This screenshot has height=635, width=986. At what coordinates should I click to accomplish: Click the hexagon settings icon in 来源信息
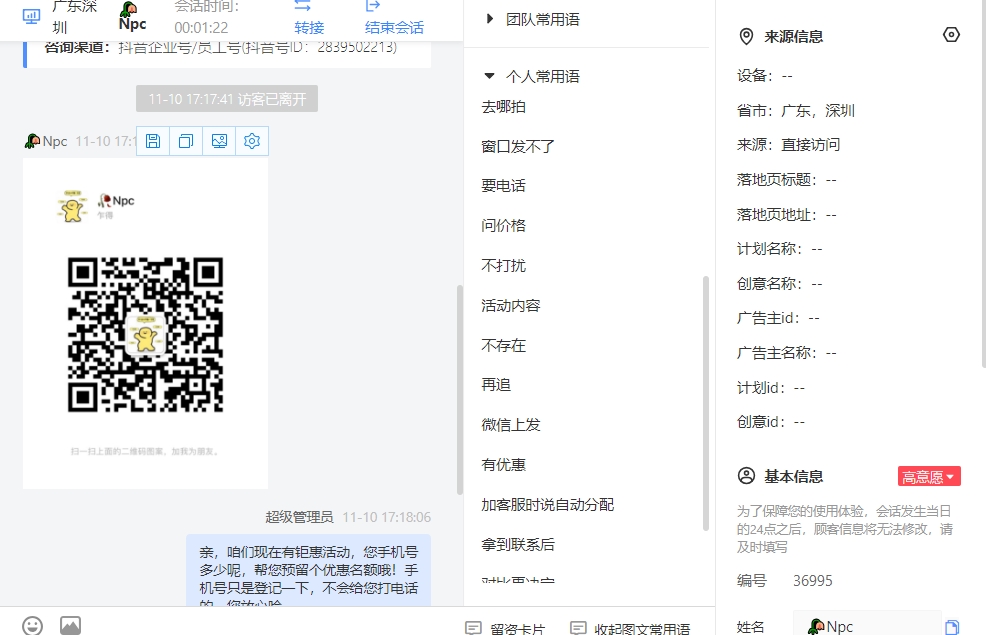[x=951, y=35]
